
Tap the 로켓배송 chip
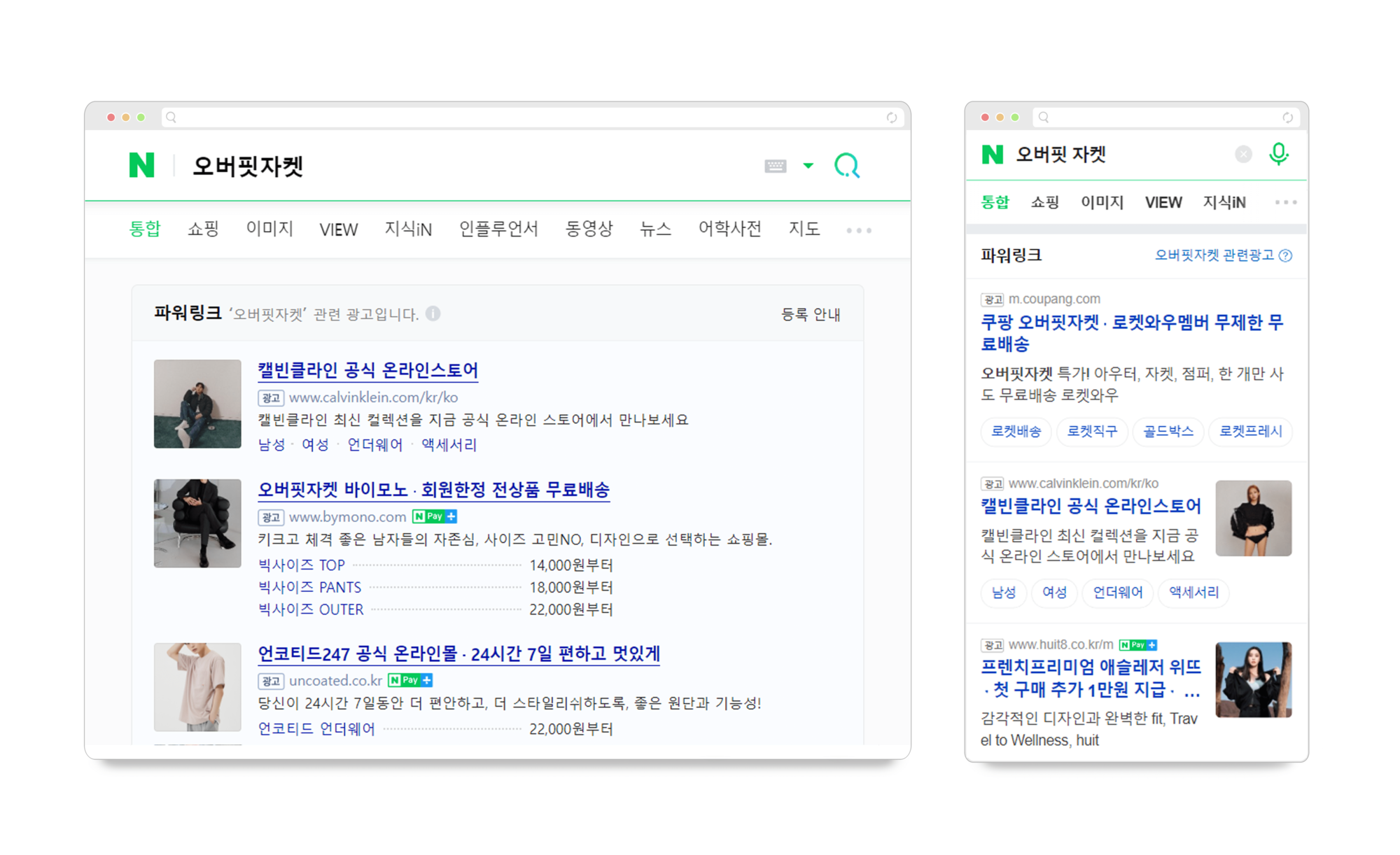[x=1016, y=431]
